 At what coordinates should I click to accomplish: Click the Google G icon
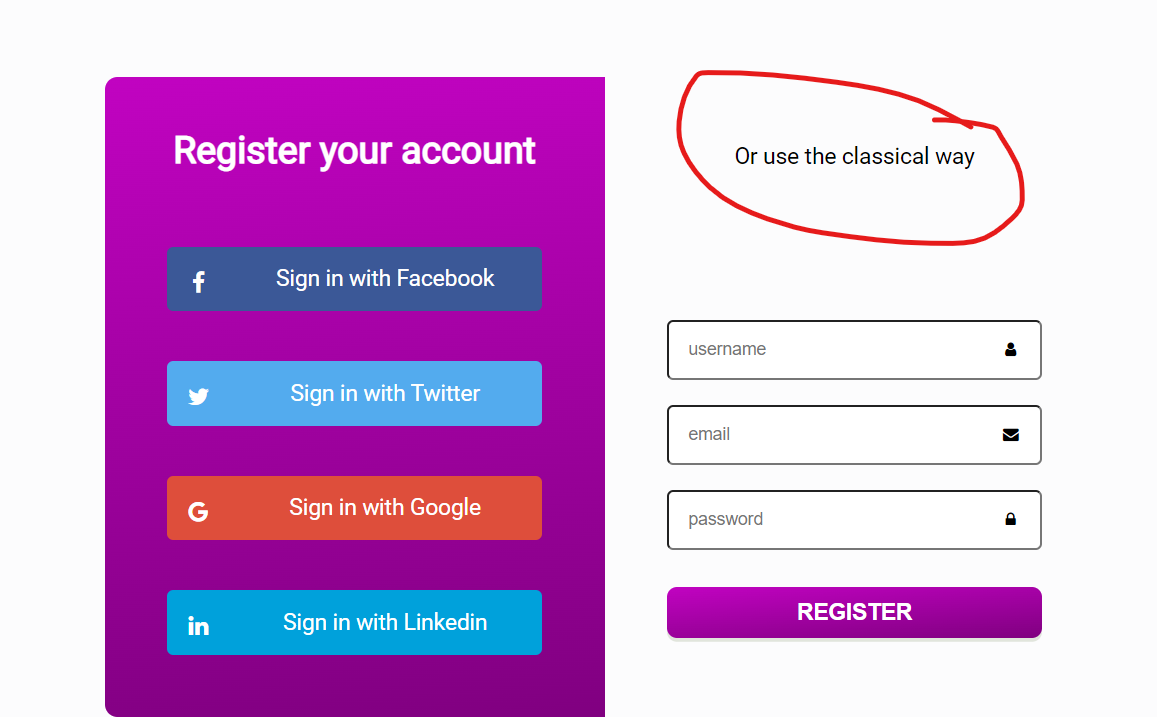click(x=199, y=508)
